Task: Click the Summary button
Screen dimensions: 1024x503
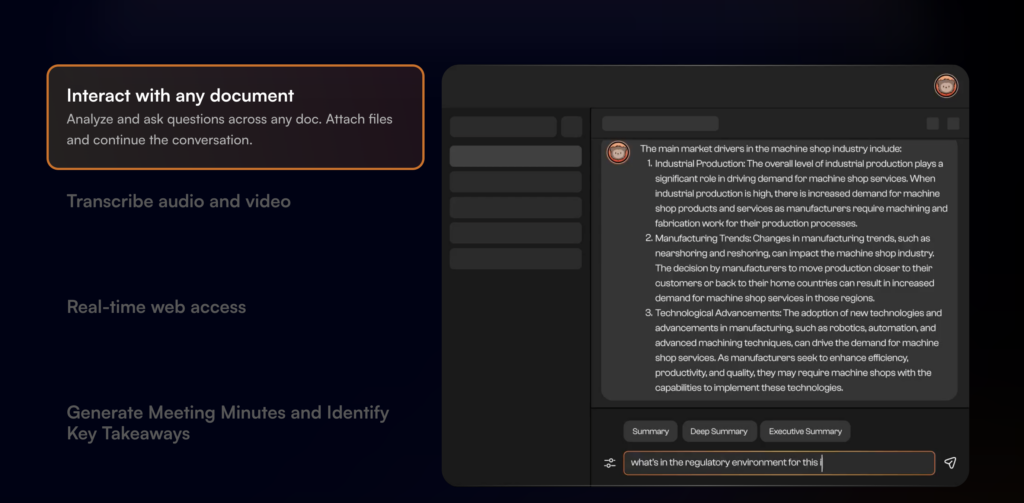Action: [650, 431]
